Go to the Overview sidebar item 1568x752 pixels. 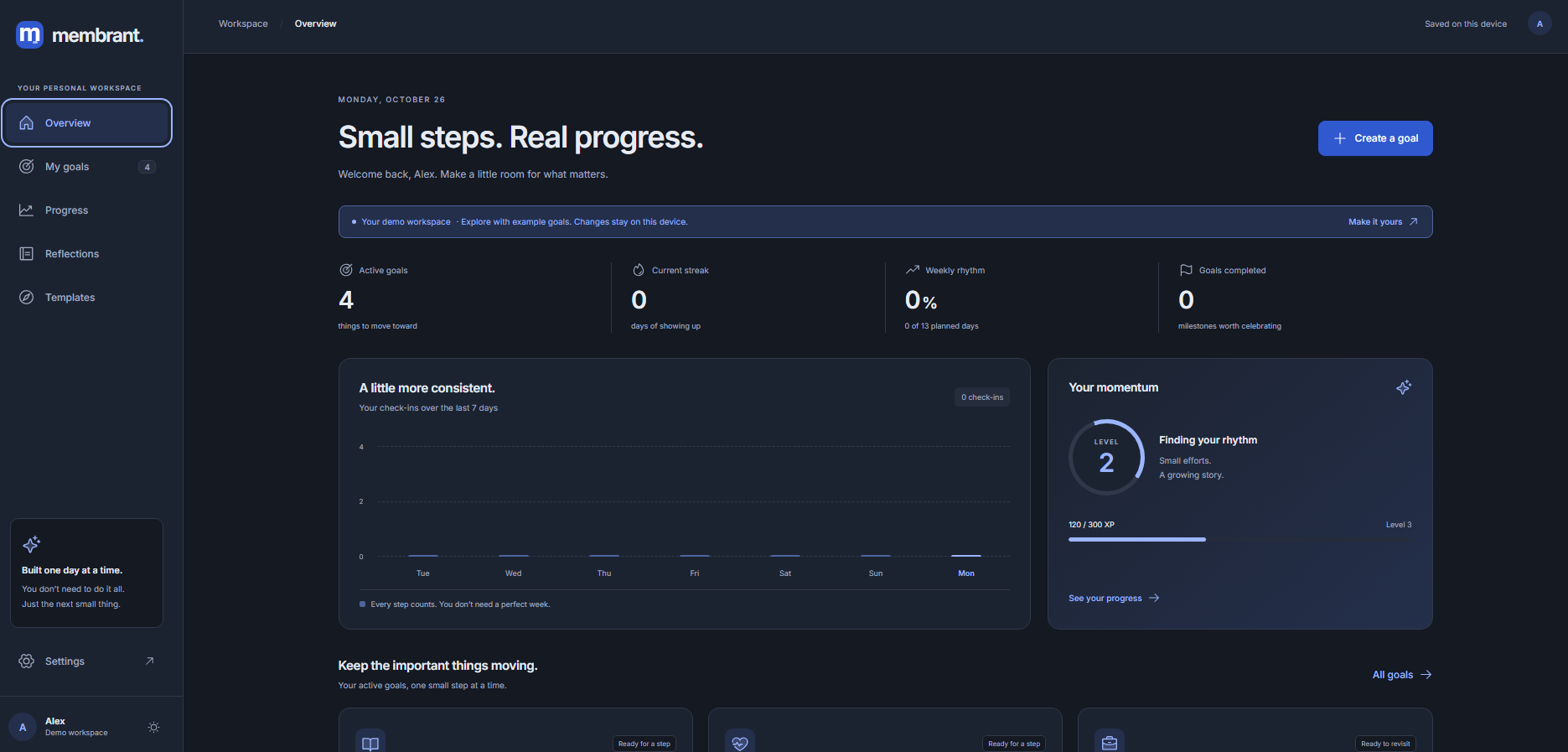(x=87, y=123)
